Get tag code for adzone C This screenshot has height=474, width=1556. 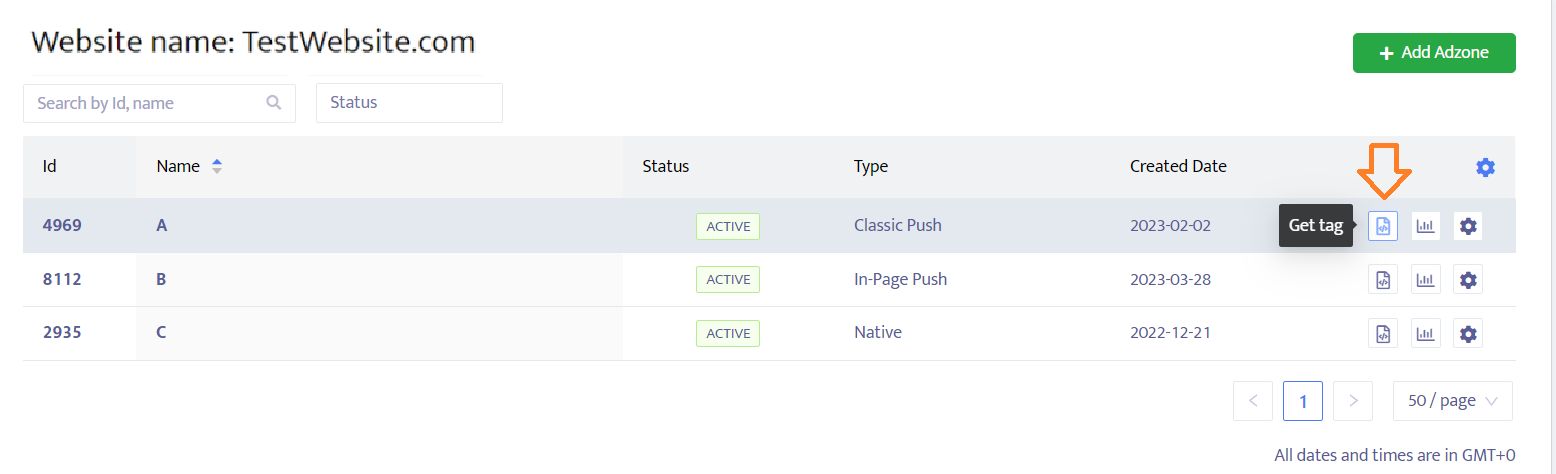(x=1383, y=334)
